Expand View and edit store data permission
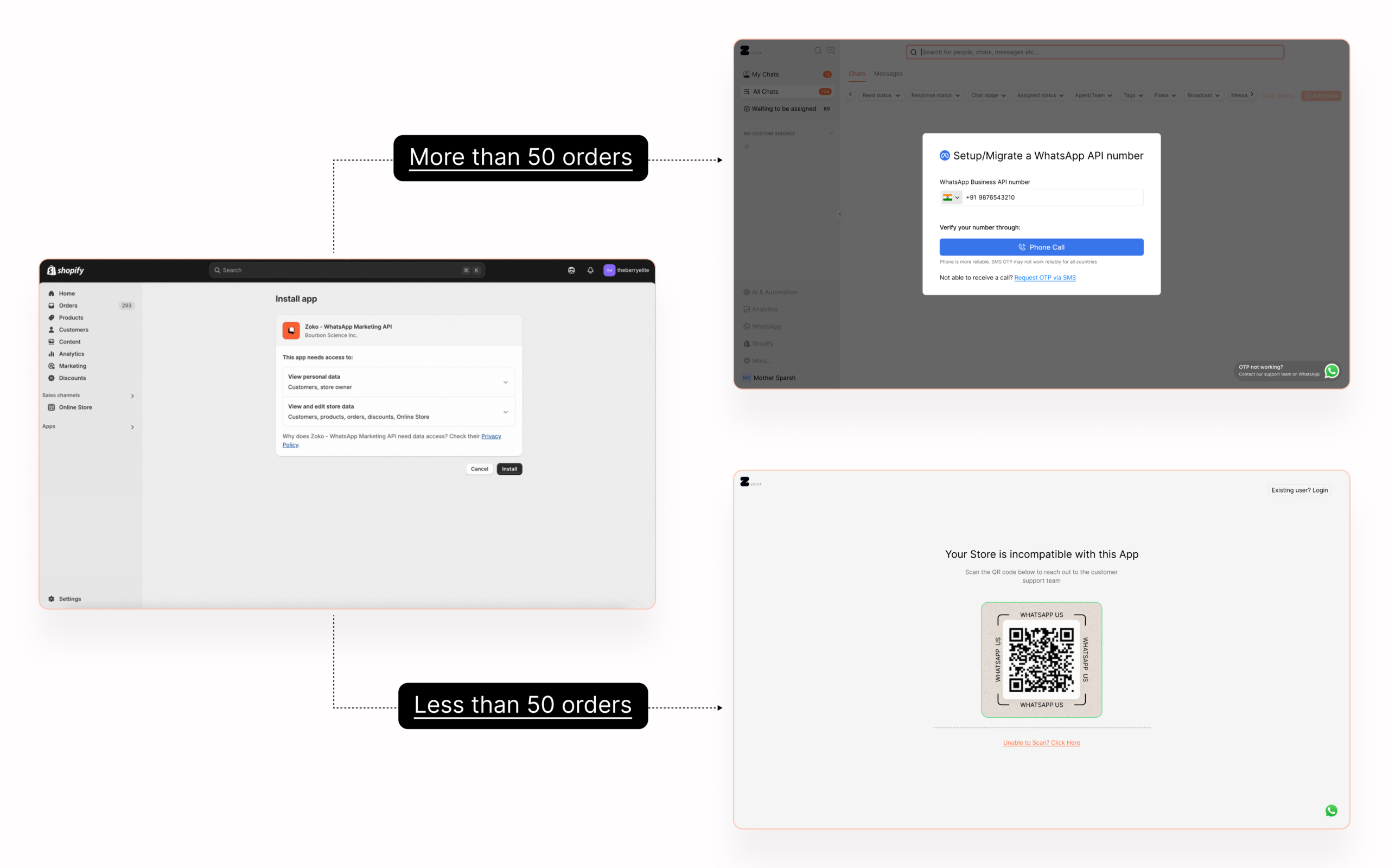1389x868 pixels. [506, 412]
